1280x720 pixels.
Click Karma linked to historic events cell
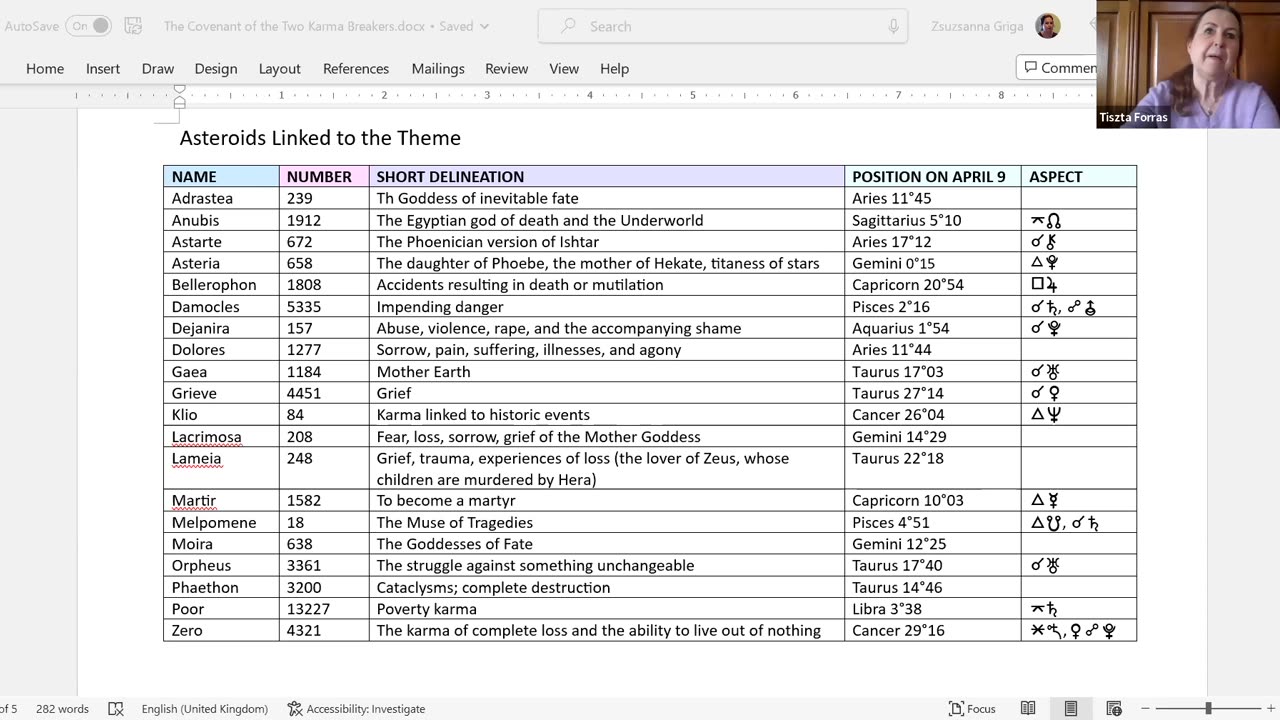click(607, 415)
